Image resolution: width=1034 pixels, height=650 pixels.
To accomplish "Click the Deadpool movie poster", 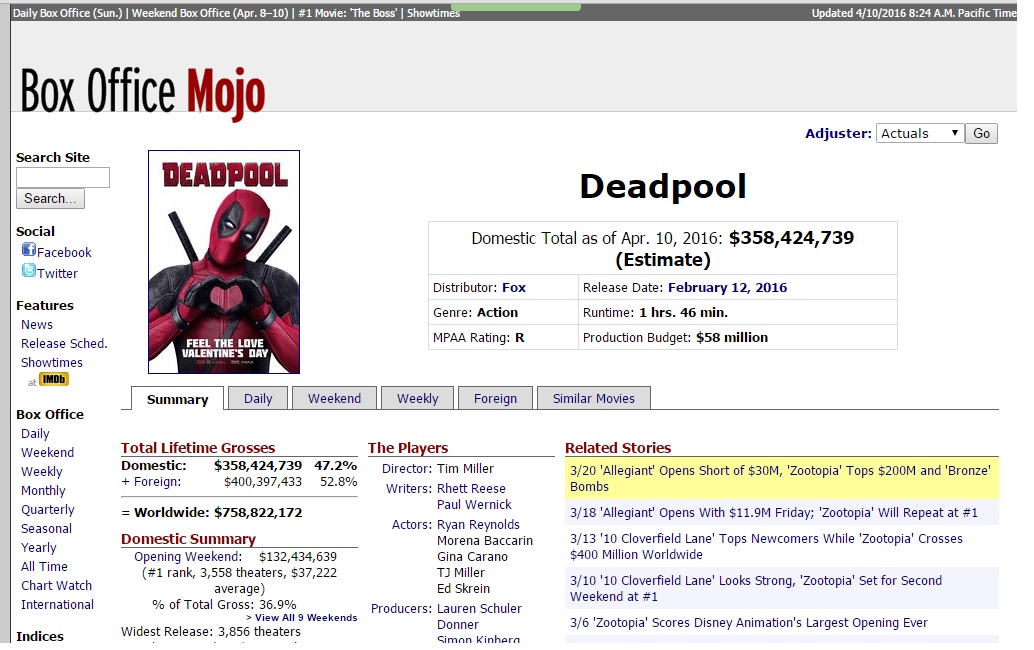I will (x=224, y=262).
